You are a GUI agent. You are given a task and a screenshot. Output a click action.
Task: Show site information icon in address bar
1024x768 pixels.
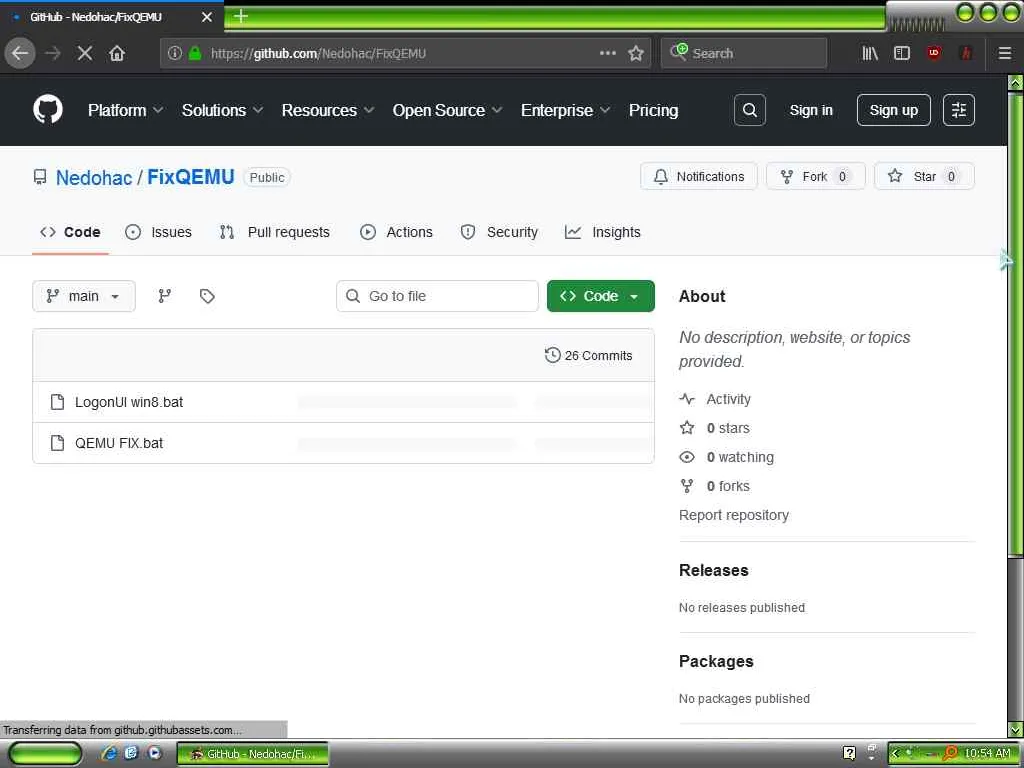point(174,54)
